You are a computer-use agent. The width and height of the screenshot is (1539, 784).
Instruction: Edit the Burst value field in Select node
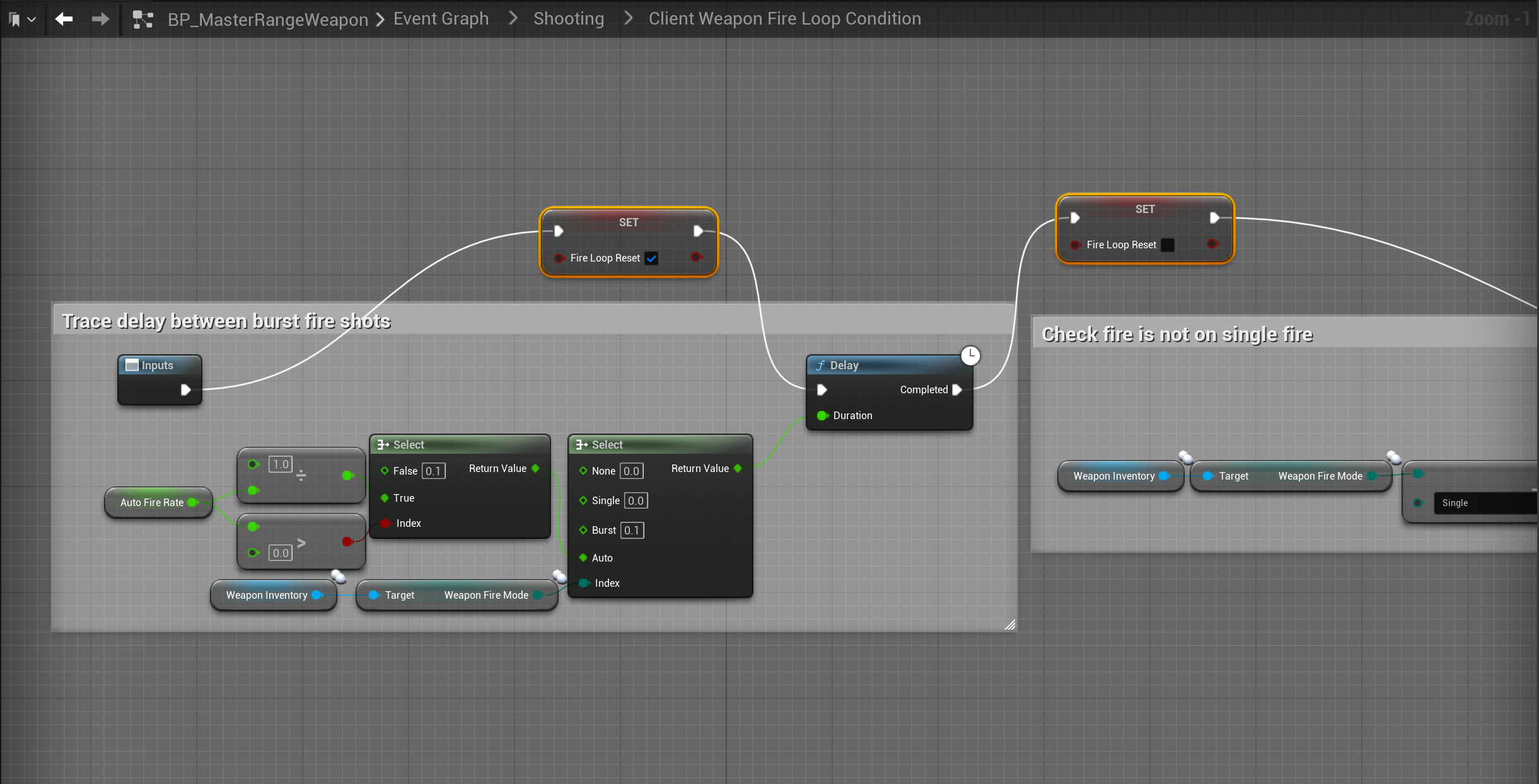pos(632,531)
